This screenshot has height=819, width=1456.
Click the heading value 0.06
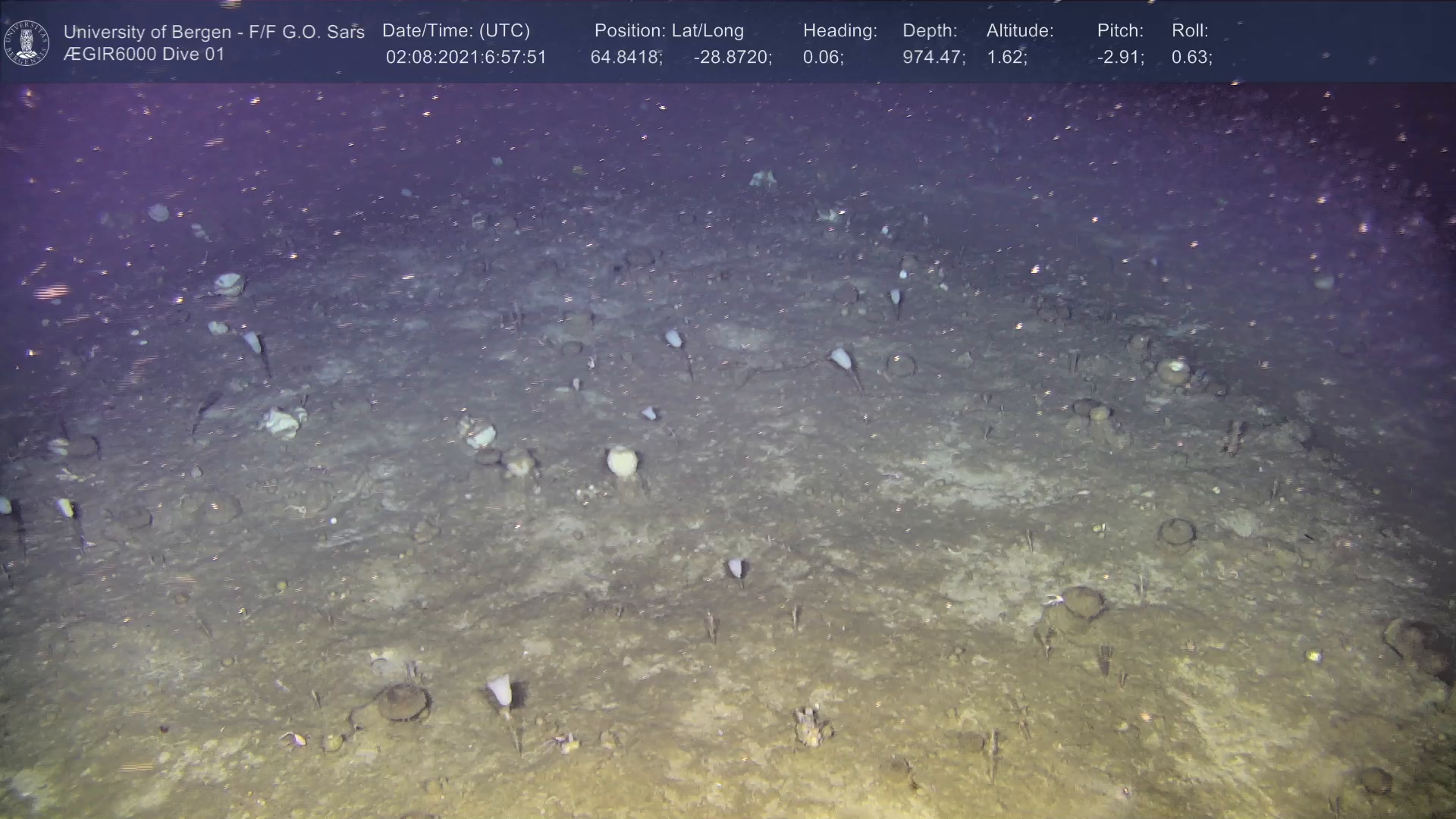(823, 58)
